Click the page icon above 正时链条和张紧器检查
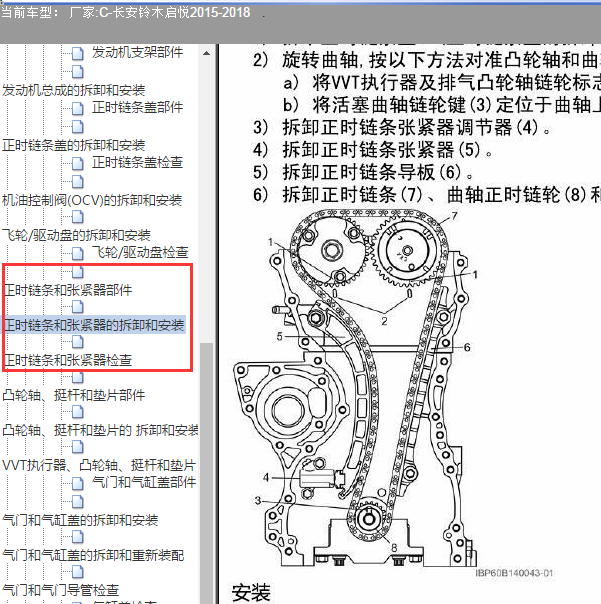 pyautogui.click(x=77, y=341)
